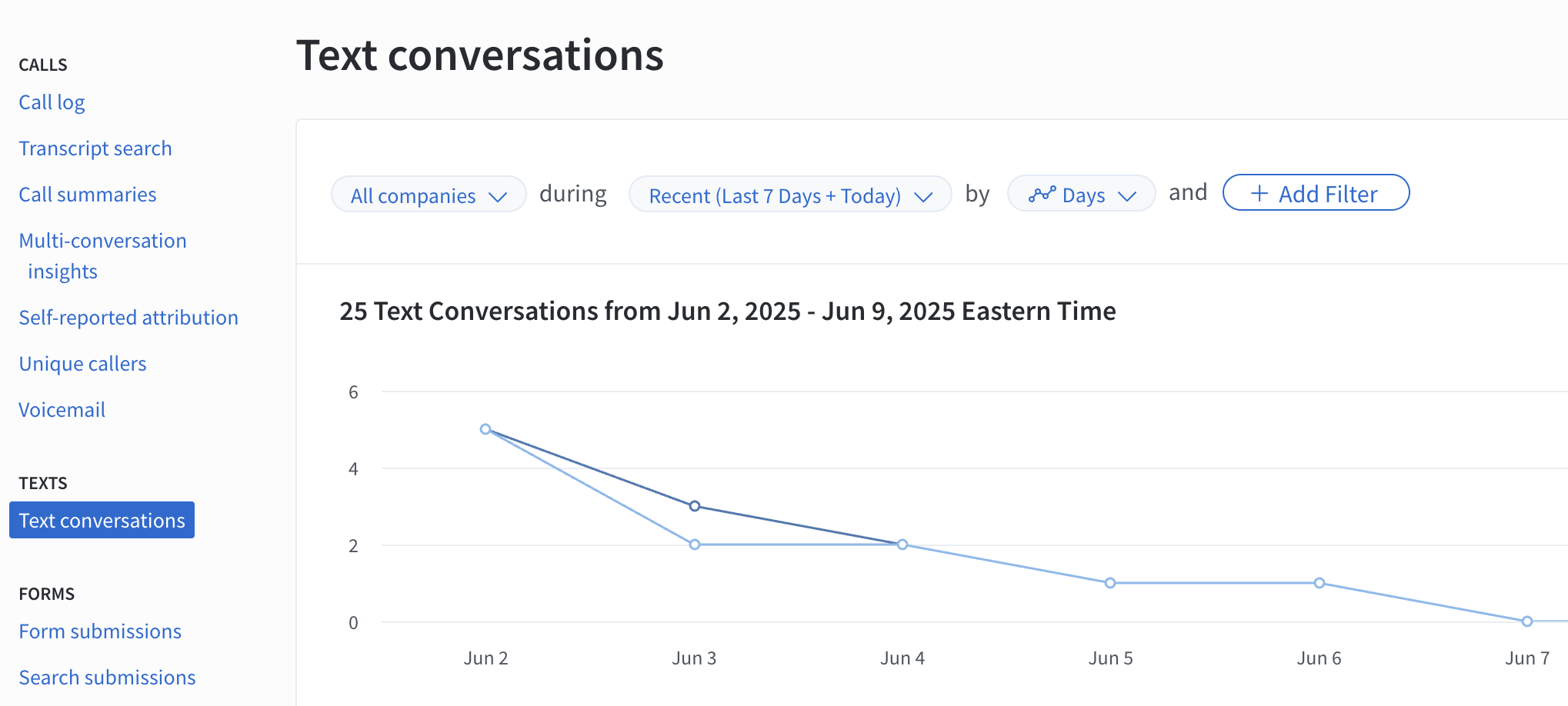
Task: Open the Form submissions page
Action: click(99, 631)
